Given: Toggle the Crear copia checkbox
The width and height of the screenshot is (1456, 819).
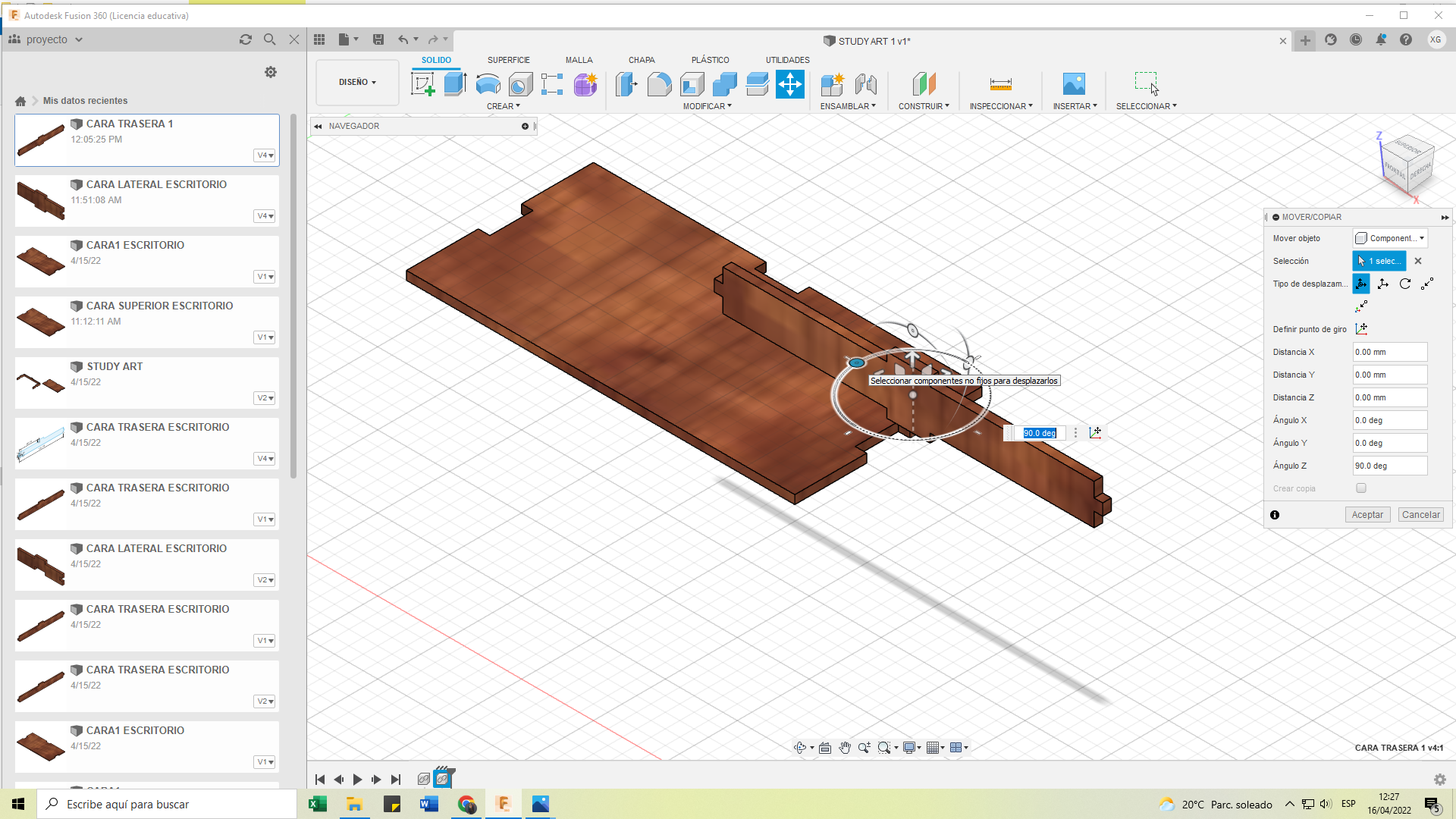Looking at the screenshot, I should click(1361, 488).
